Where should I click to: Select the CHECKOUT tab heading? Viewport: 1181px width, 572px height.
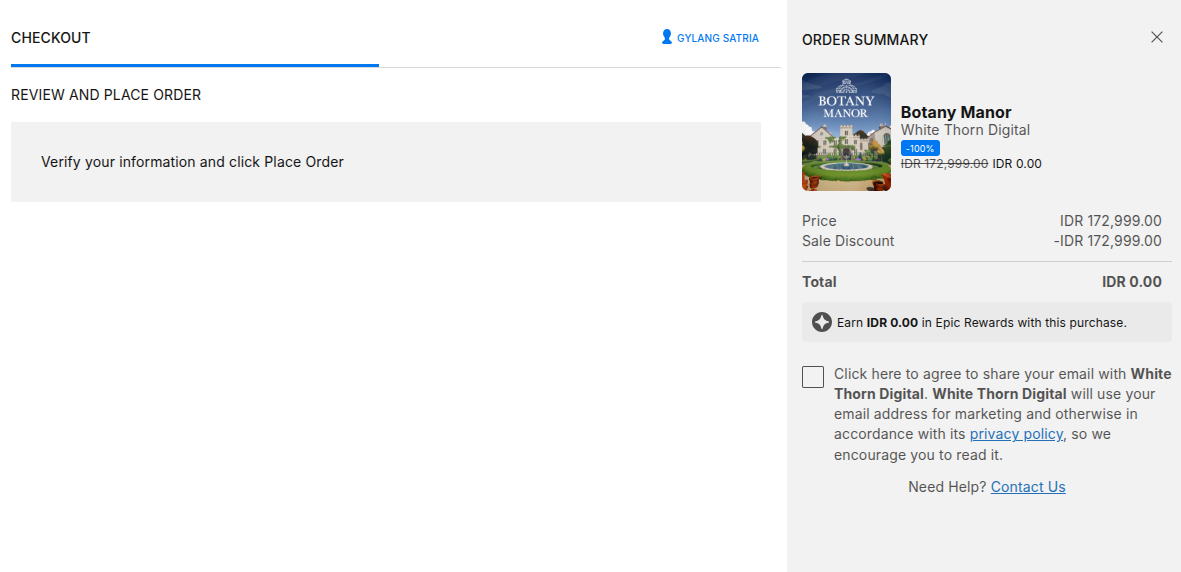pos(51,38)
